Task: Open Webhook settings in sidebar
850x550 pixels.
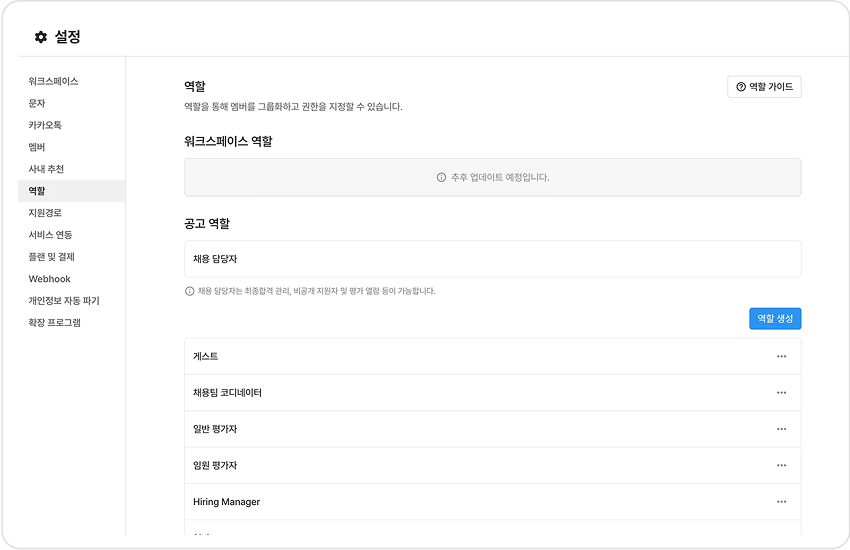Action: tap(49, 279)
